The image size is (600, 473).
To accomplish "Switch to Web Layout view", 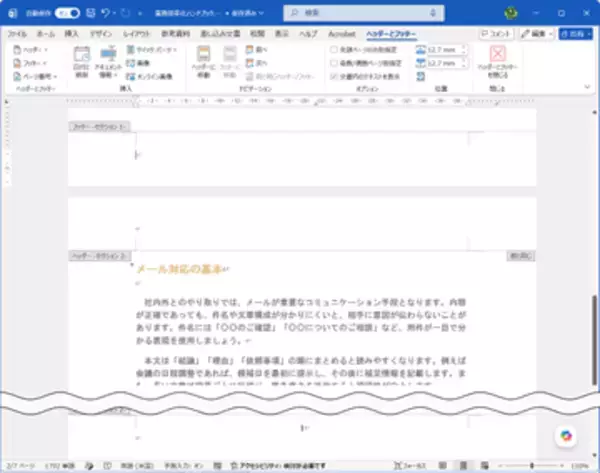I will pos(484,466).
